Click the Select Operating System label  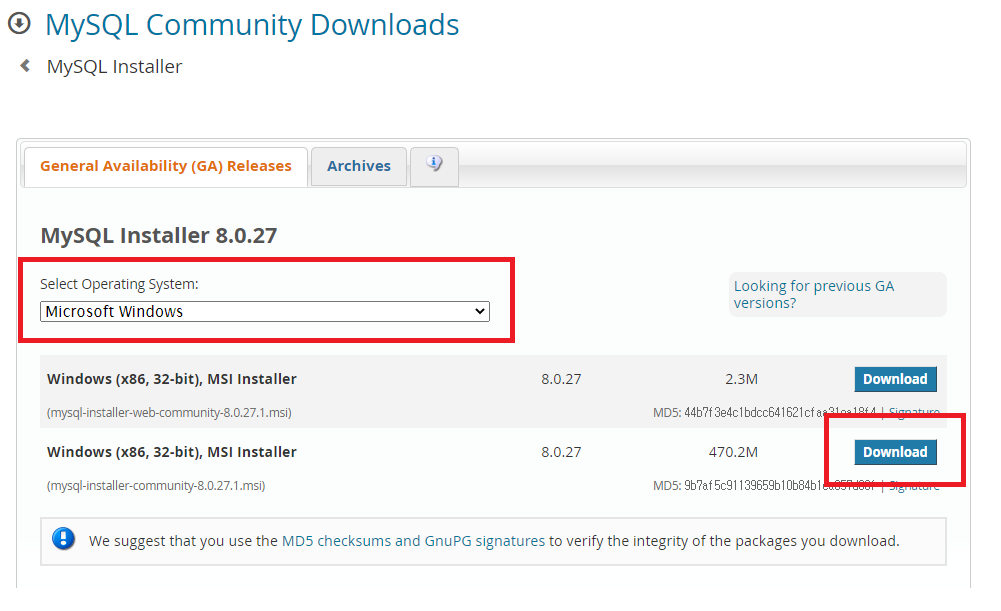[x=119, y=284]
